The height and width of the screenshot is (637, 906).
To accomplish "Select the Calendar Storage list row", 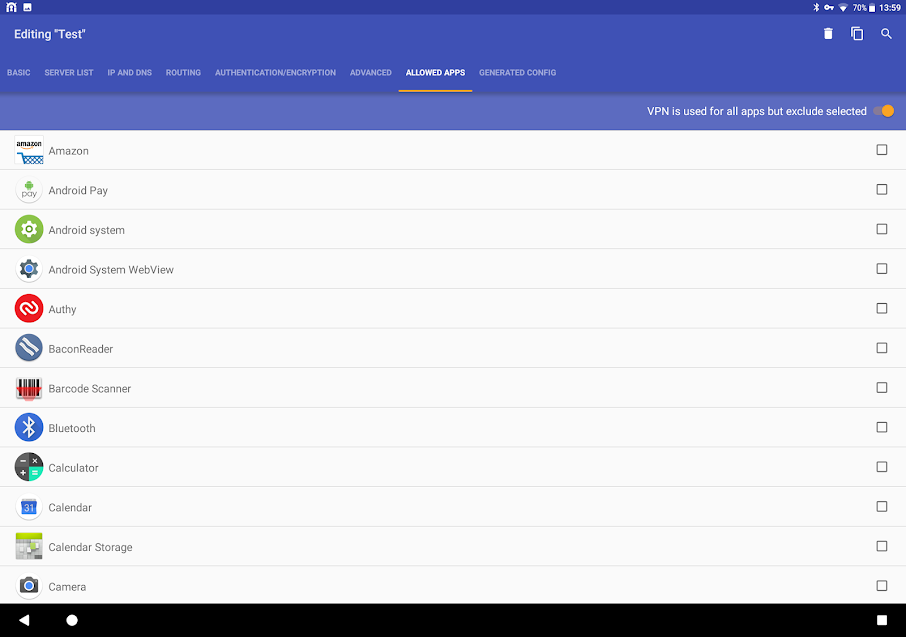I will (x=450, y=547).
